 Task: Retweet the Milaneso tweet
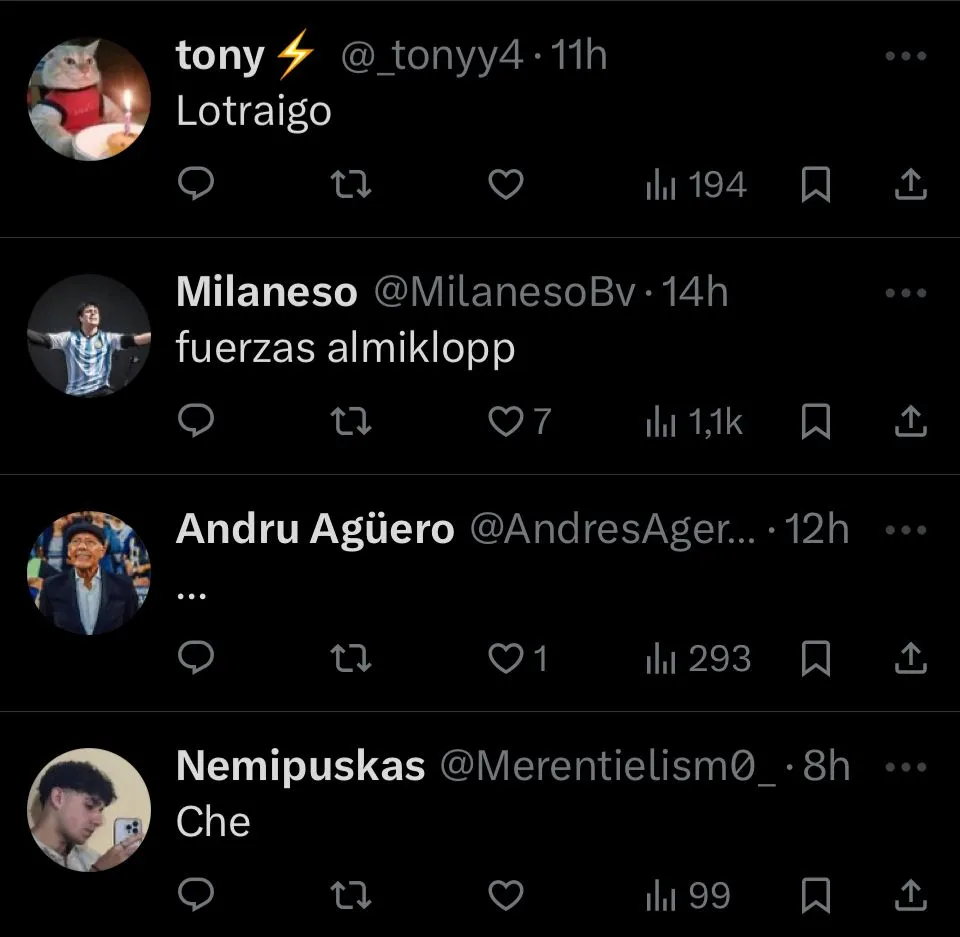[351, 422]
